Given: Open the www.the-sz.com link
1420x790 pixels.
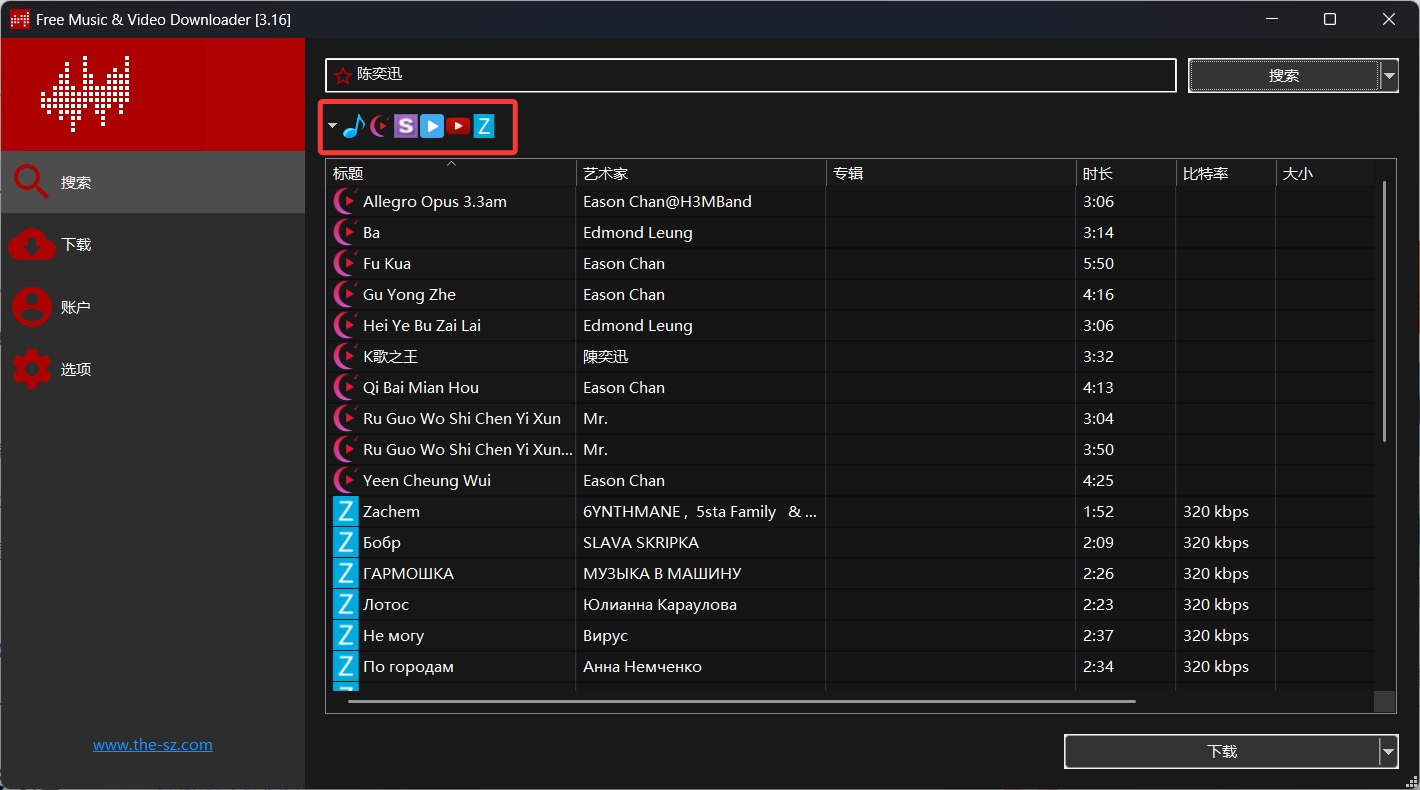Looking at the screenshot, I should point(153,745).
